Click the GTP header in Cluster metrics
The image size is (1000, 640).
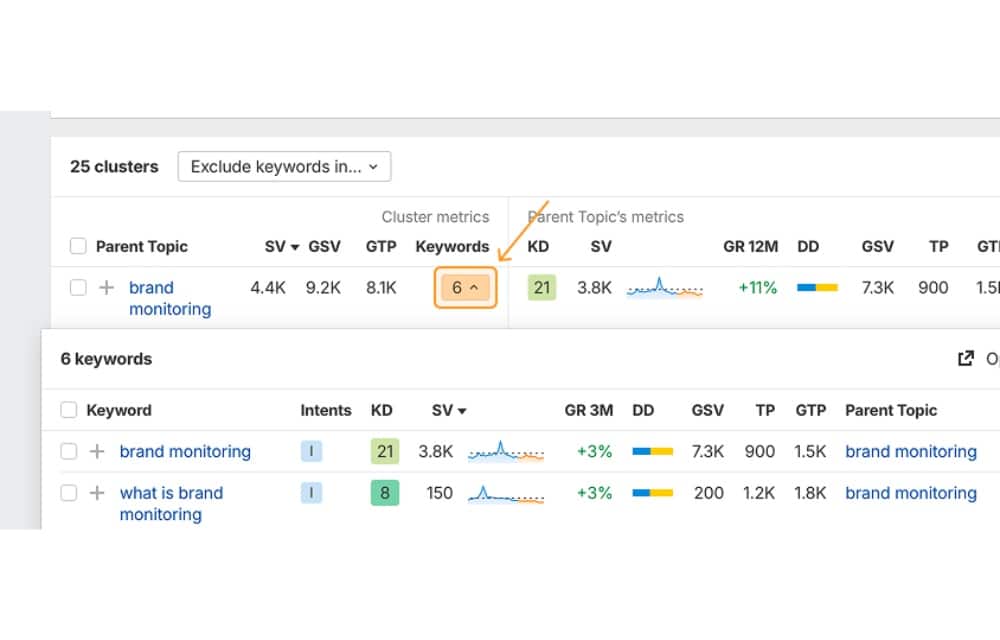coord(381,247)
